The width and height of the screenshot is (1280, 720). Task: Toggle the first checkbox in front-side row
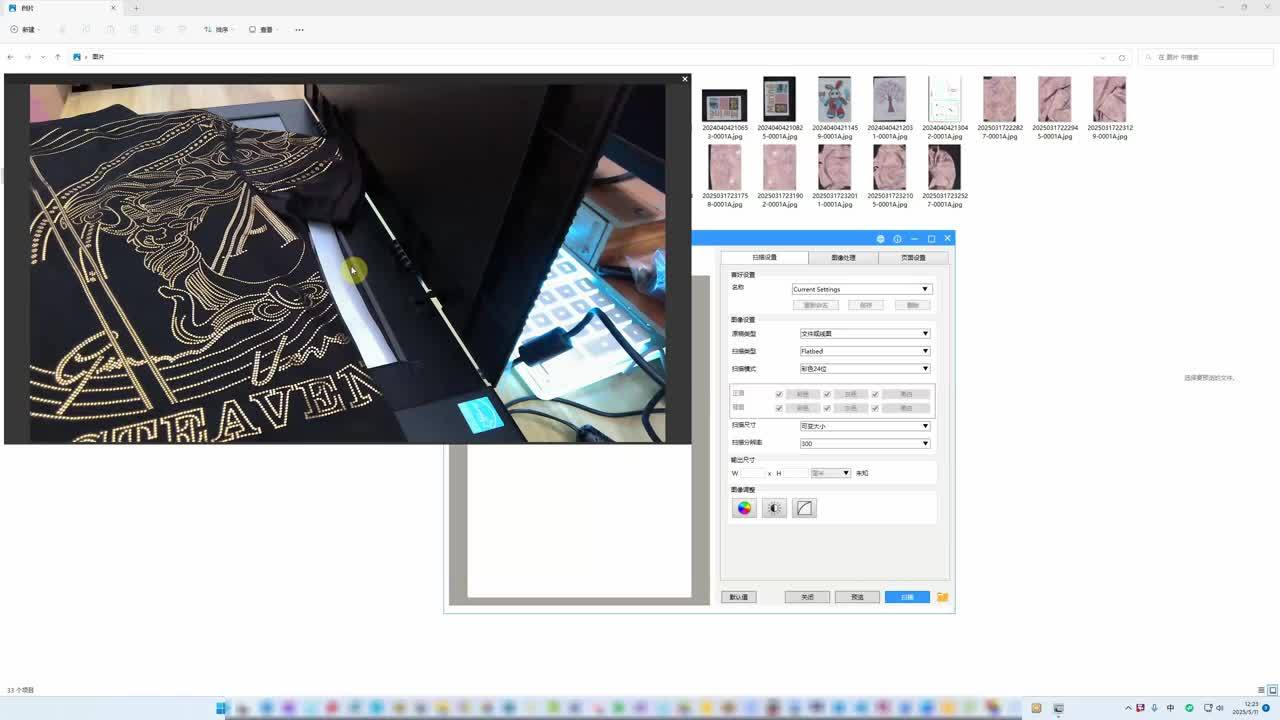[x=779, y=394]
